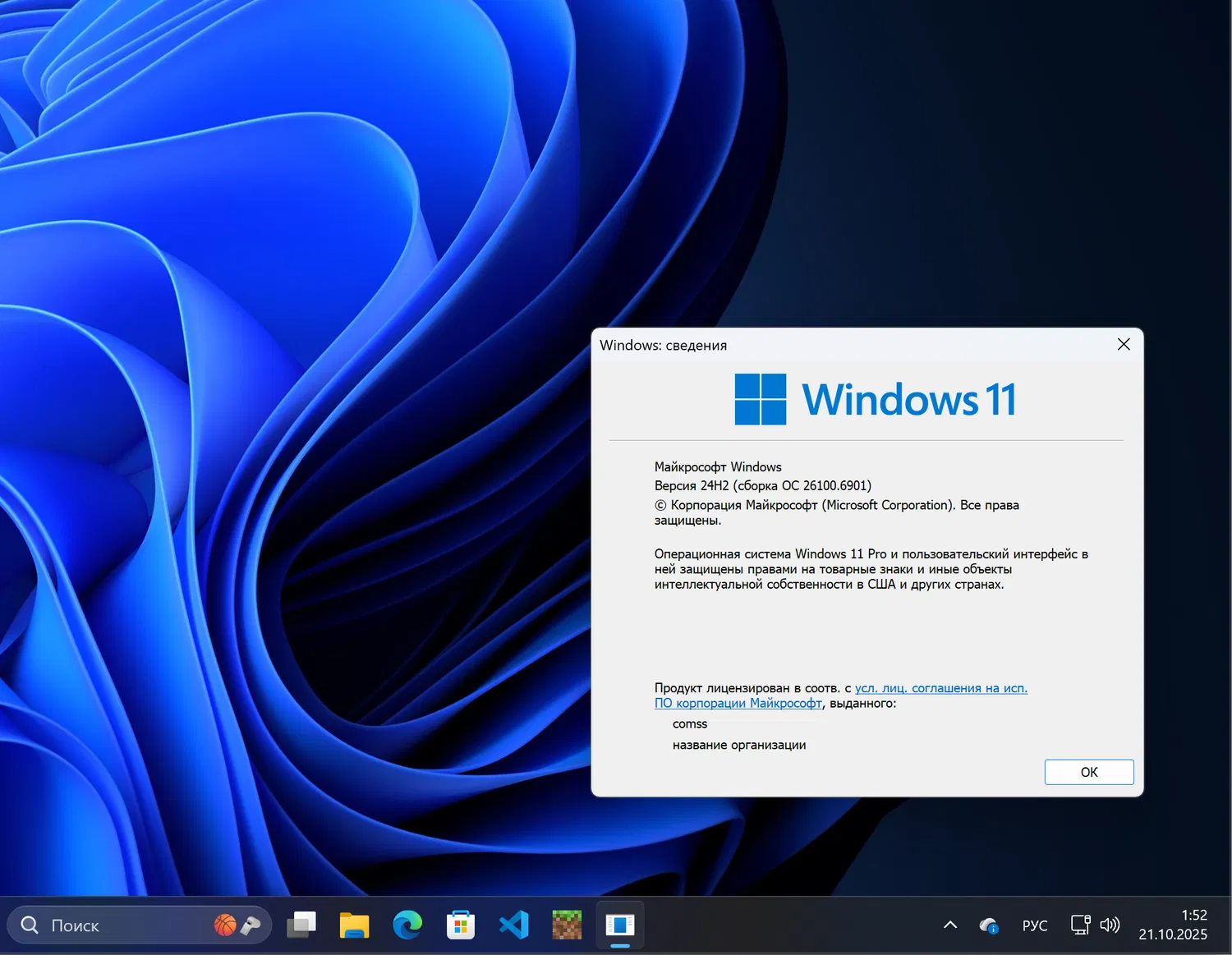Expand hidden tray icons with the chevron
Viewport: 1232px width, 955px height.
(x=949, y=925)
